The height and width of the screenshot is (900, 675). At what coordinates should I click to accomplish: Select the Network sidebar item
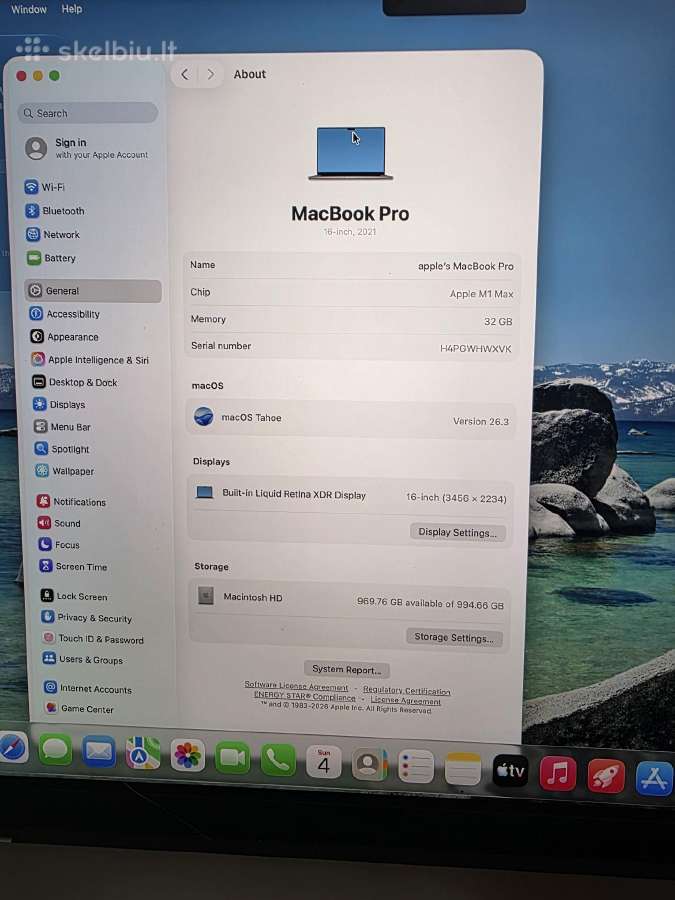click(x=53, y=234)
